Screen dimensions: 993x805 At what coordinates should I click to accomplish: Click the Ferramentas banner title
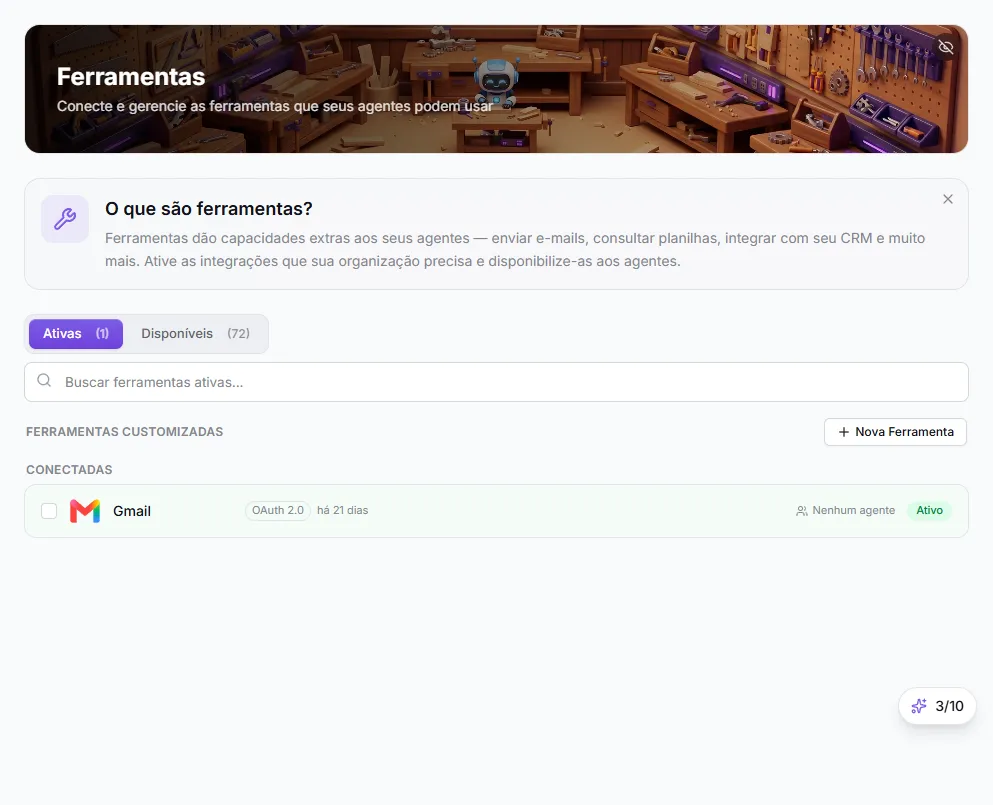click(131, 77)
